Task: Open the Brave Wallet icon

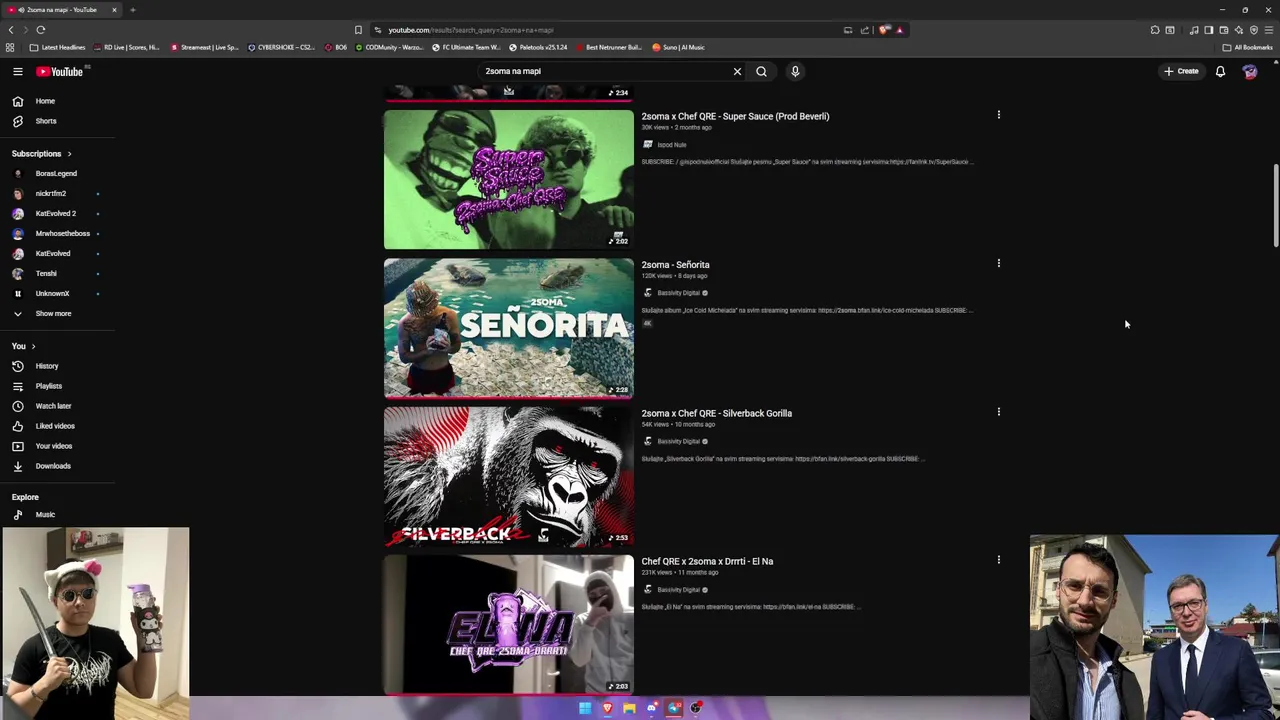Action: (x=1223, y=30)
